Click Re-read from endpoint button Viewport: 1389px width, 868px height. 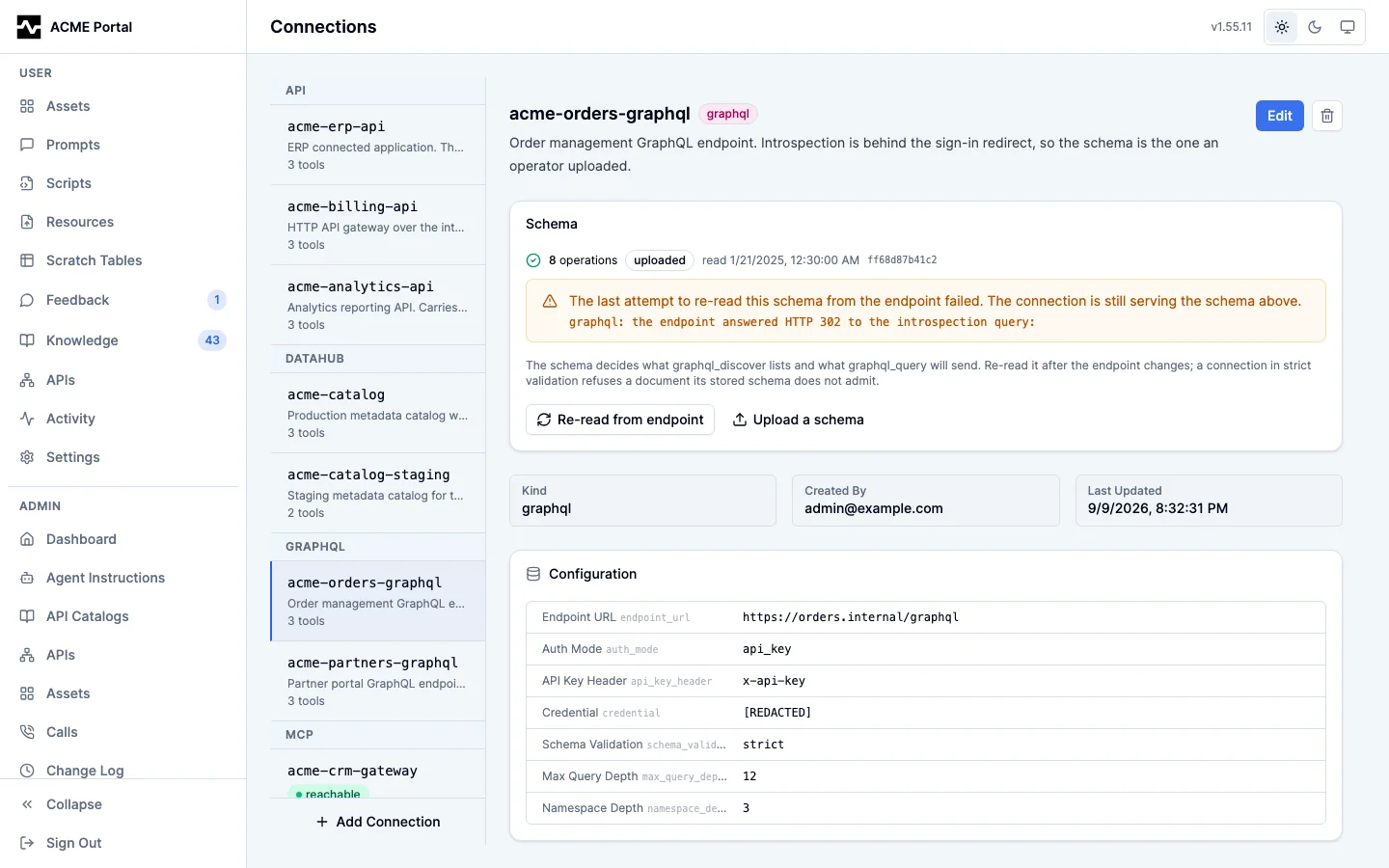point(620,420)
